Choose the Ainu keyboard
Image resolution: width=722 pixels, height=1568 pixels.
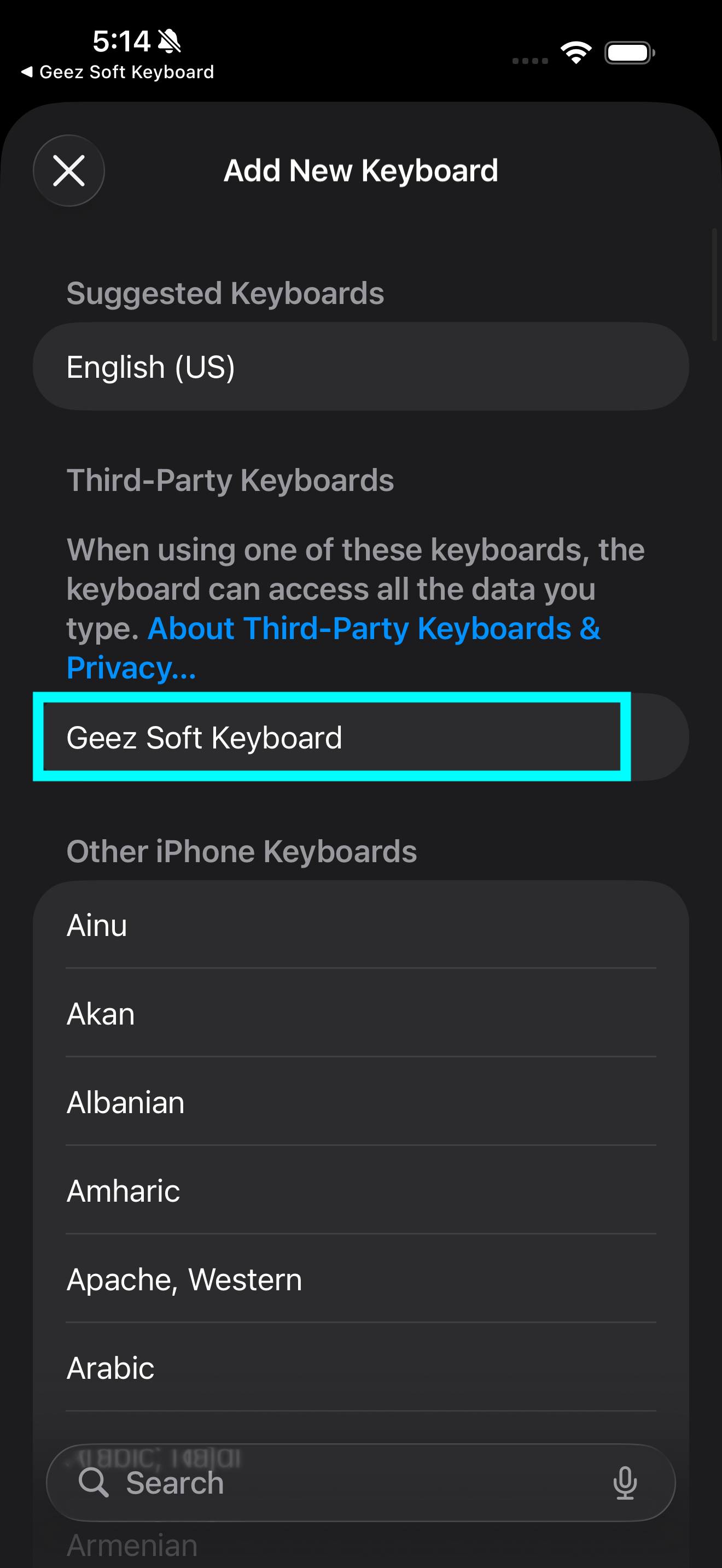point(360,925)
